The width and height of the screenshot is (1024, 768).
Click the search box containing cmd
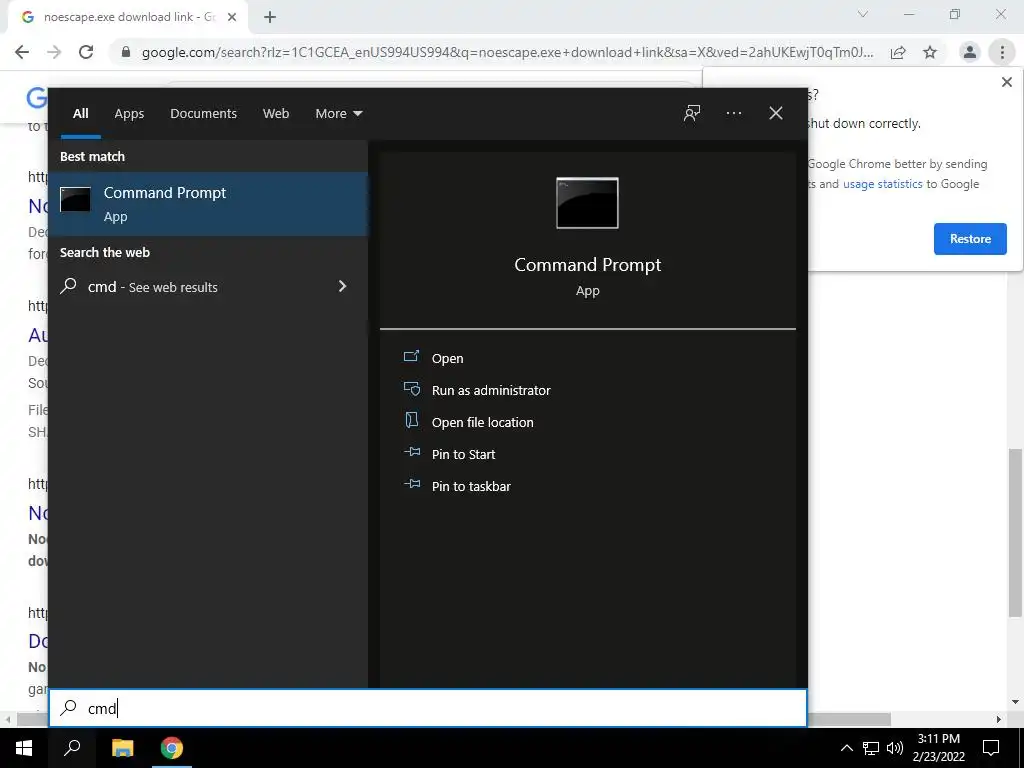click(428, 708)
